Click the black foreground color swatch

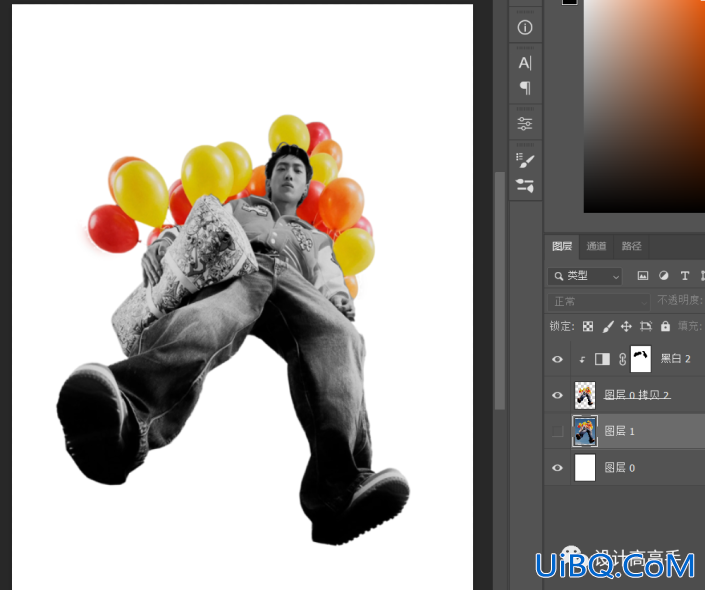coord(569,2)
